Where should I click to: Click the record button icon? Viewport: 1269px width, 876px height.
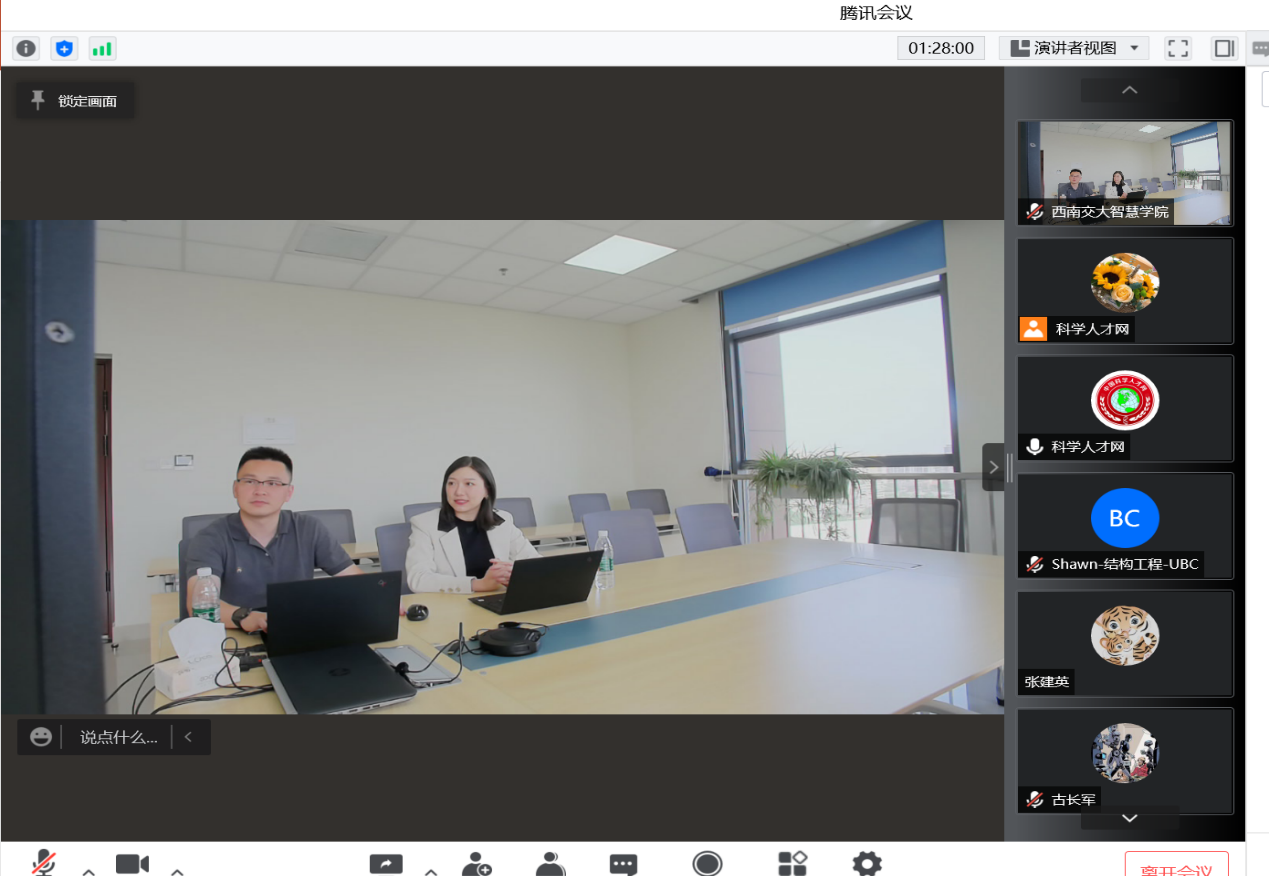[707, 864]
